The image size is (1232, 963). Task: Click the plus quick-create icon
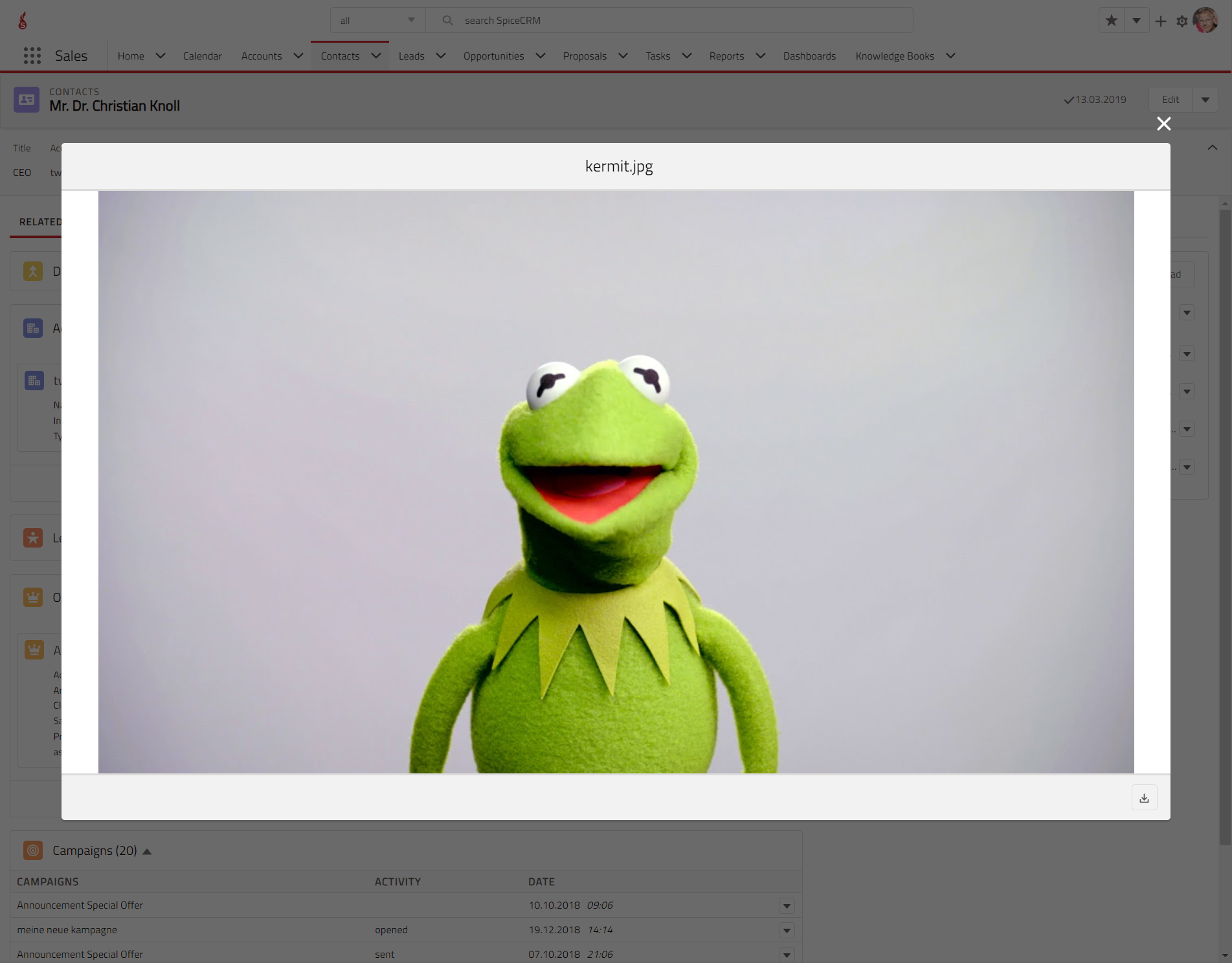[1161, 21]
